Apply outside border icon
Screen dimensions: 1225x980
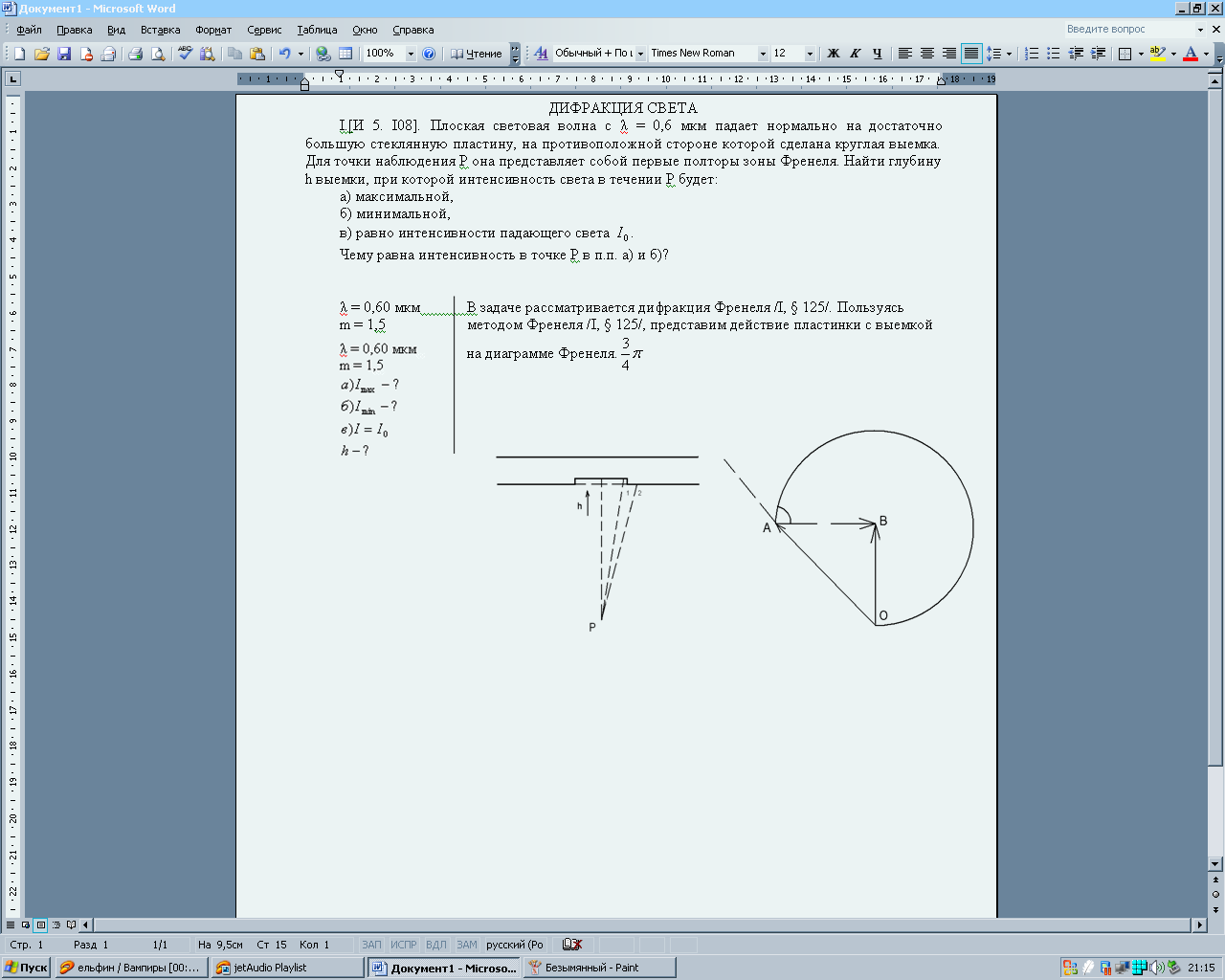1125,54
